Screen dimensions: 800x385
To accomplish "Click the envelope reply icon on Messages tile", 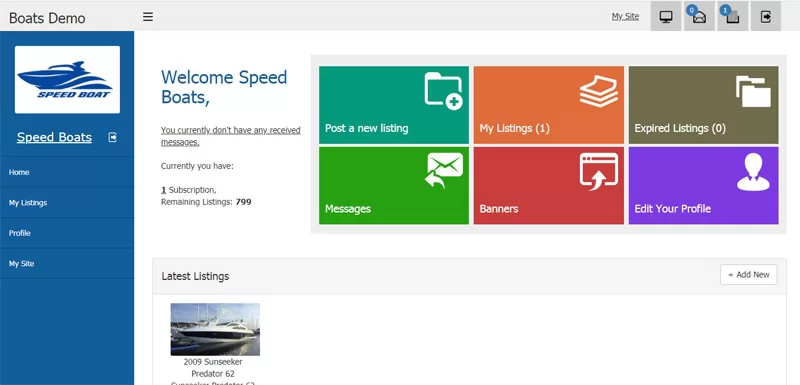I will coord(444,170).
